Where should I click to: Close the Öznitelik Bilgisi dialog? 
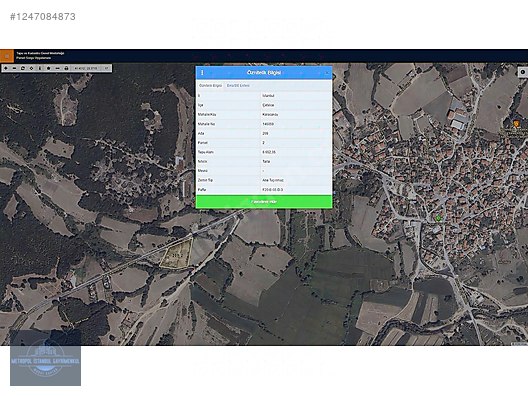coord(327,73)
